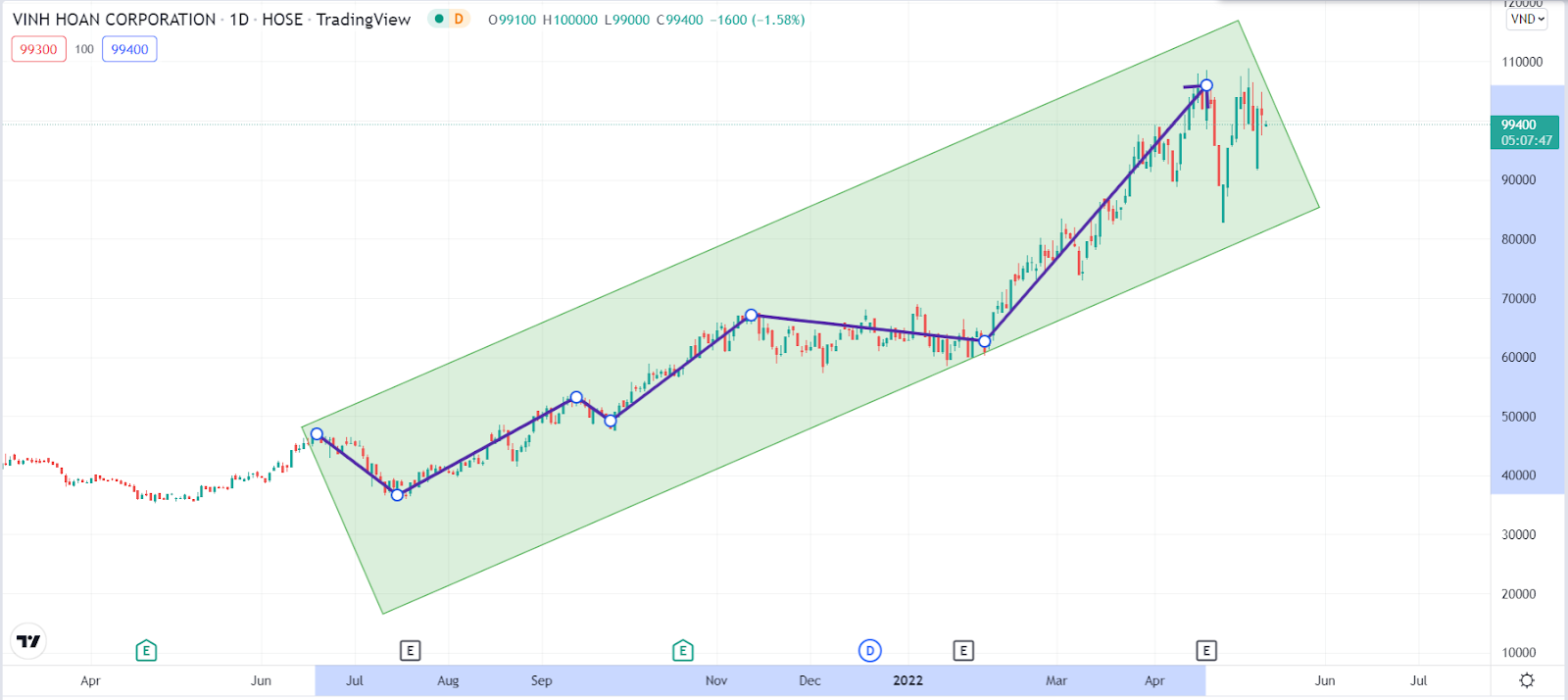Select the trend anchor at the September dip near 49000
Image resolution: width=1568 pixels, height=700 pixels.
click(611, 421)
